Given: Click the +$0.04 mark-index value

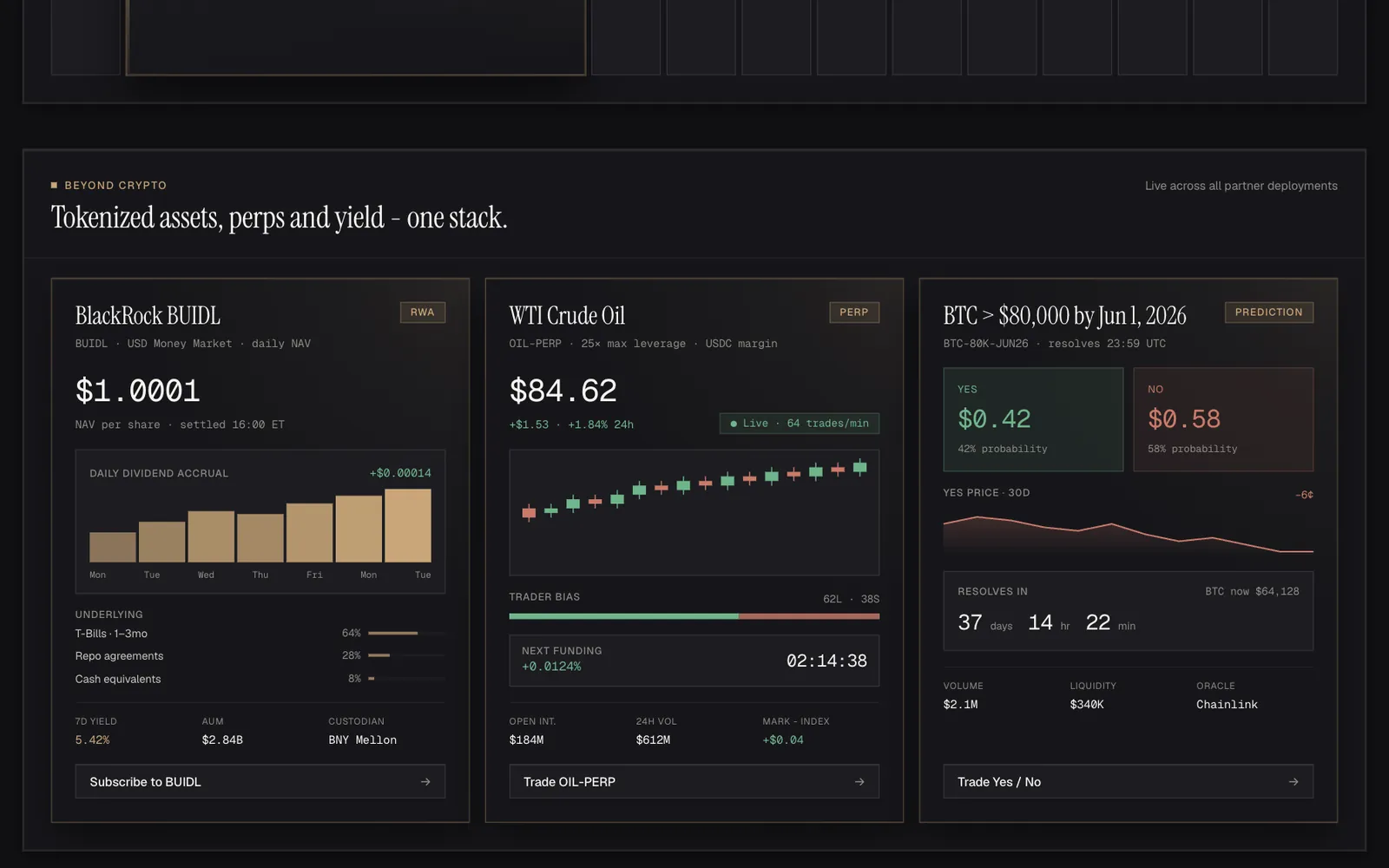Looking at the screenshot, I should pyautogui.click(x=783, y=740).
